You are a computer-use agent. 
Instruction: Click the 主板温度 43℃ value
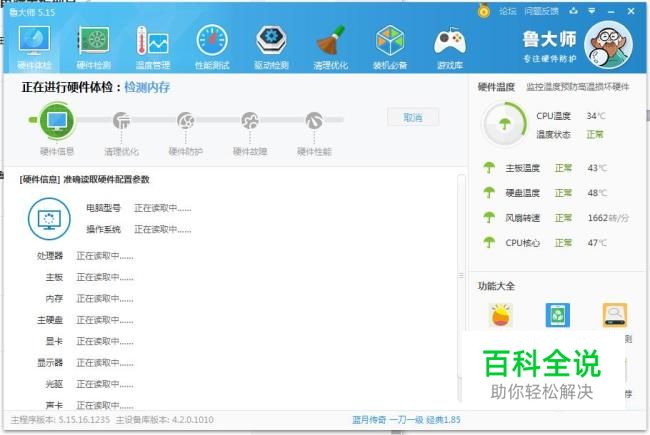(x=597, y=168)
